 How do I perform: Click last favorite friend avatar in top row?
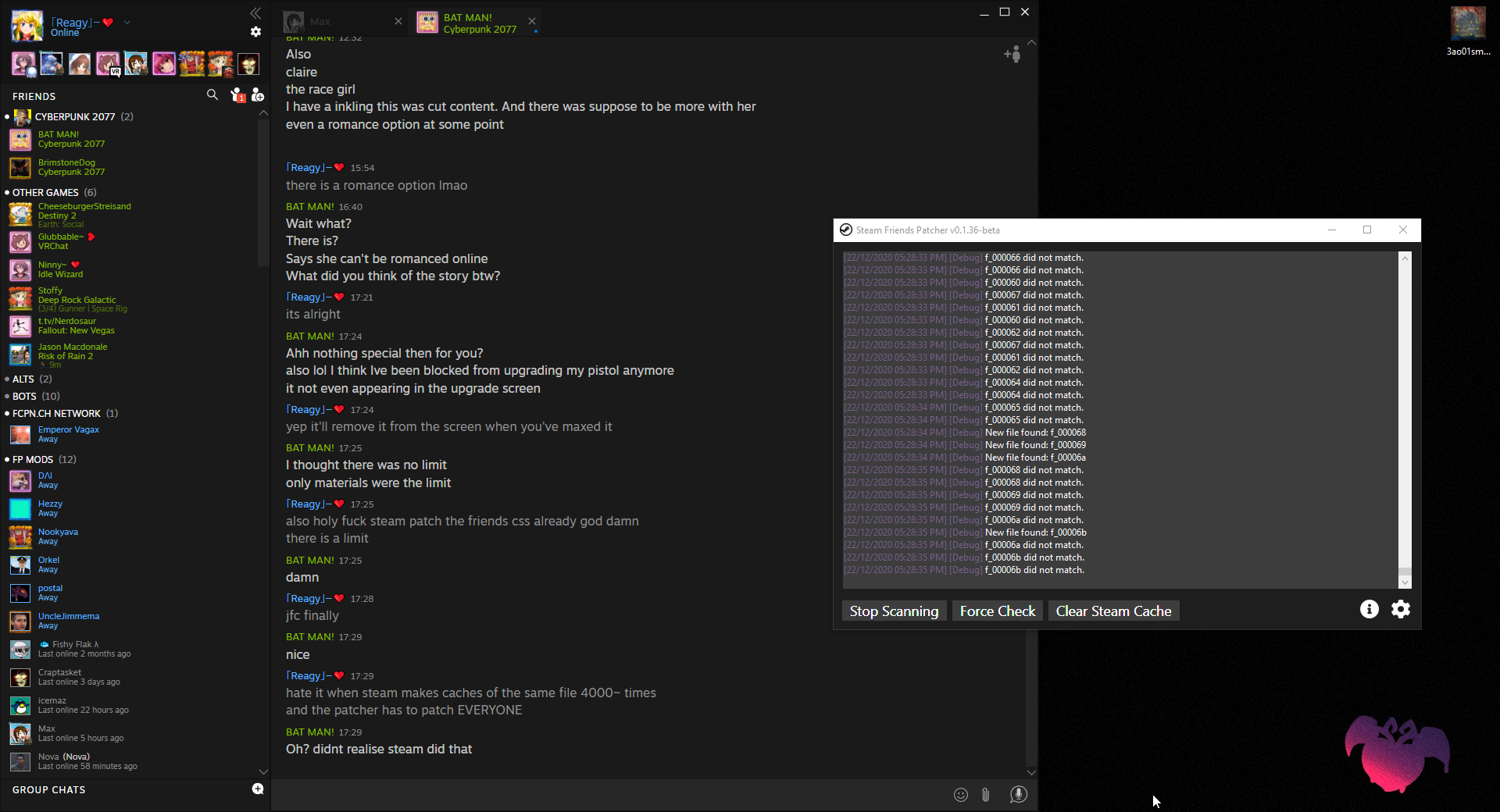click(248, 63)
